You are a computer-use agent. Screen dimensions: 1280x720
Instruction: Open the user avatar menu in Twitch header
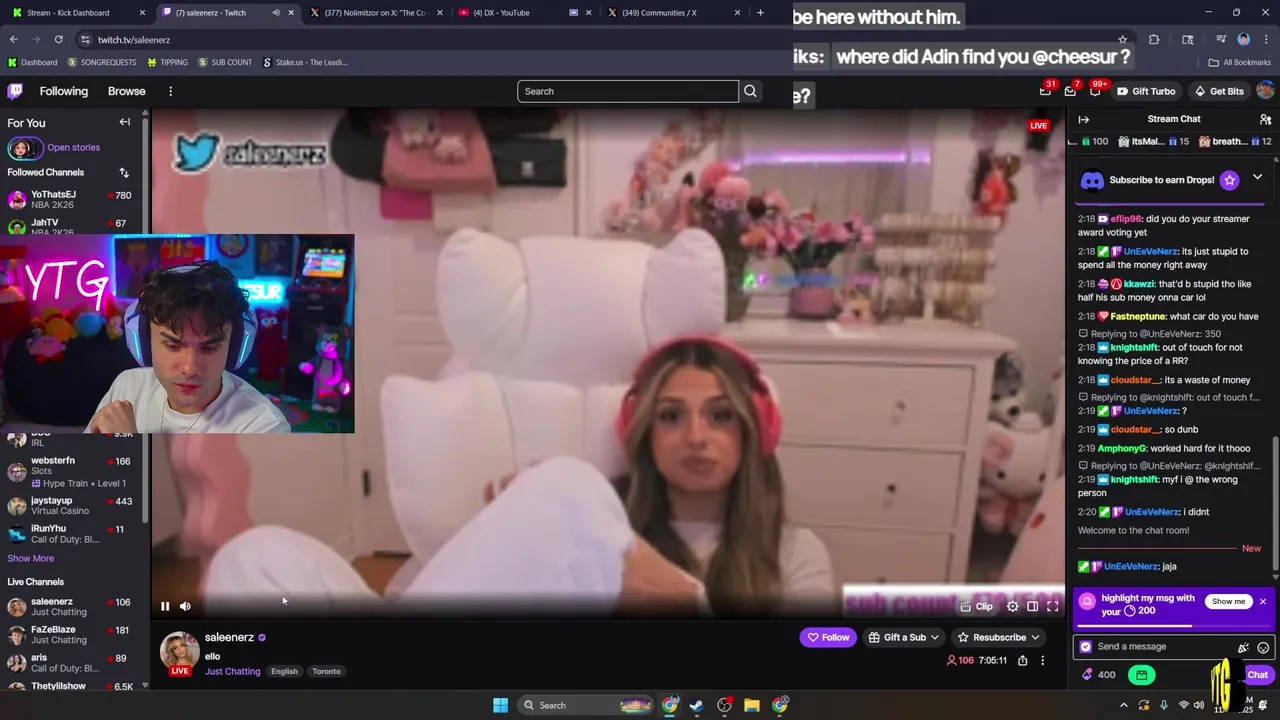pos(1265,91)
